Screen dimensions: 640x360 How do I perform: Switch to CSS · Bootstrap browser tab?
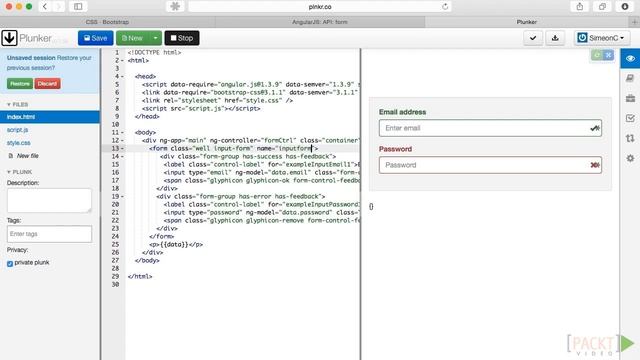[107, 22]
